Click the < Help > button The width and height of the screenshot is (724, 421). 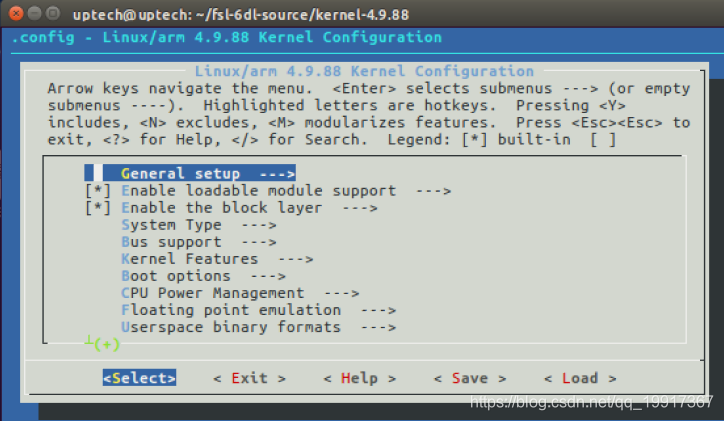pos(360,378)
